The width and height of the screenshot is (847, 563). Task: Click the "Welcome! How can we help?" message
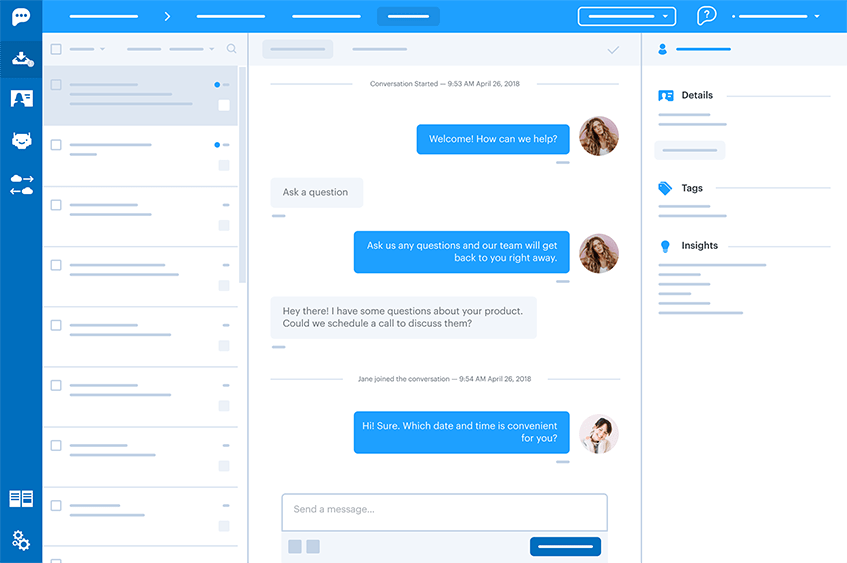(x=493, y=139)
